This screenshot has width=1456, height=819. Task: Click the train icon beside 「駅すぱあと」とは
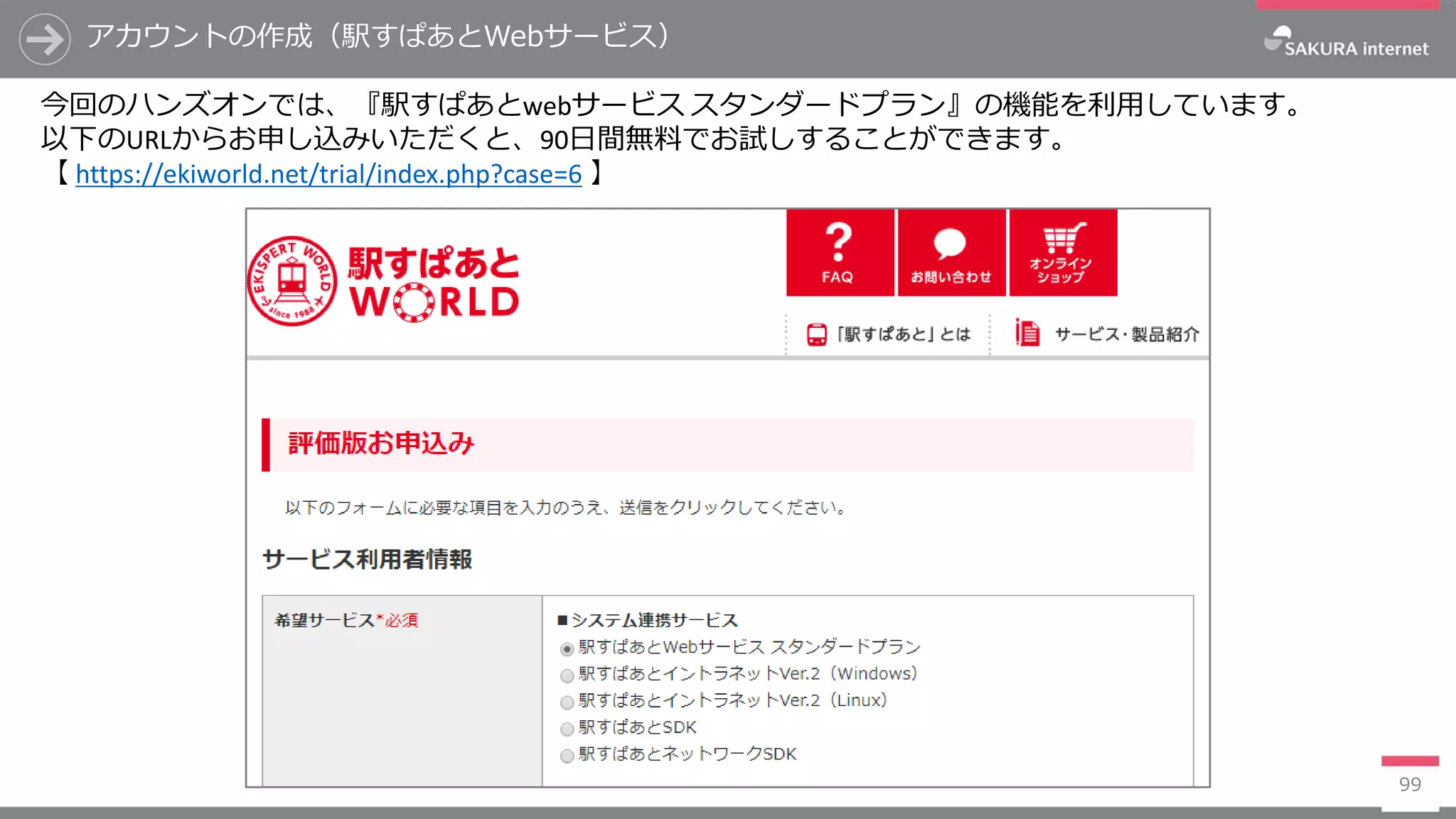click(817, 334)
